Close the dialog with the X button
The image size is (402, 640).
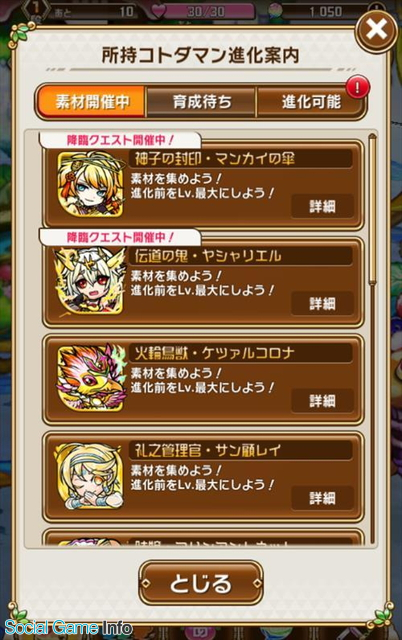(x=376, y=30)
